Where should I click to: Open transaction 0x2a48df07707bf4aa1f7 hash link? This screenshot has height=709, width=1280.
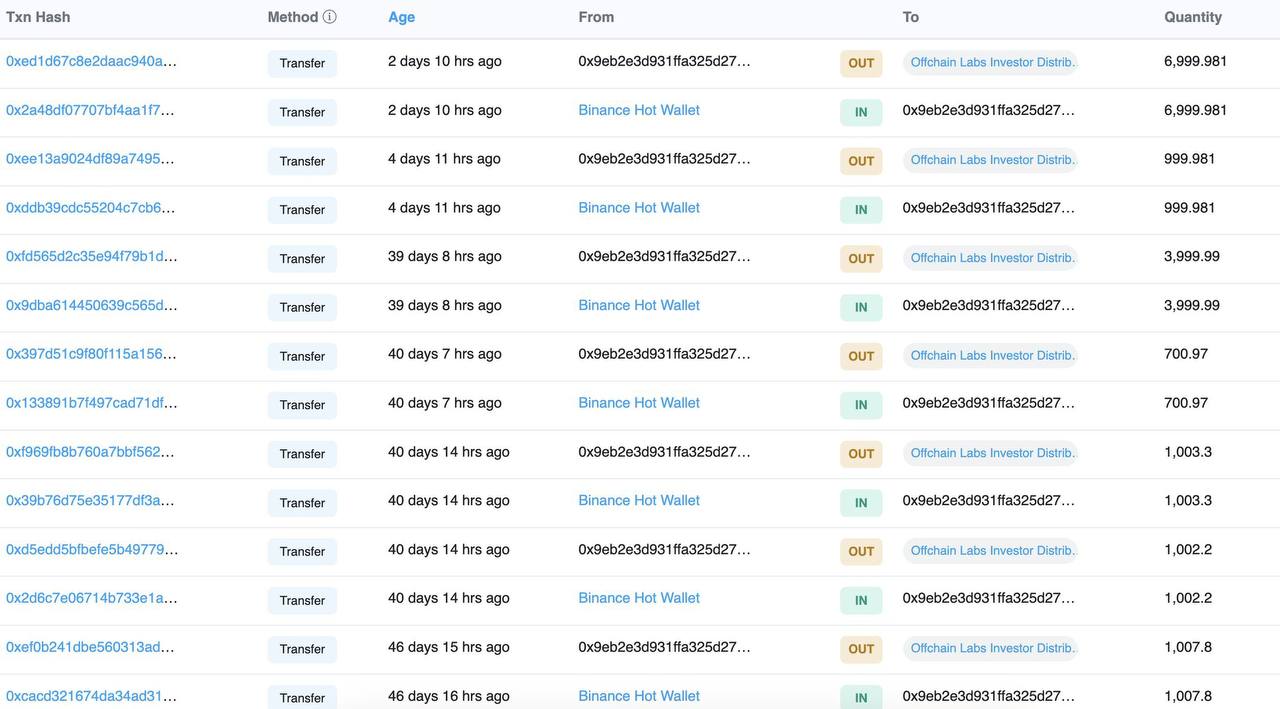[x=91, y=110]
